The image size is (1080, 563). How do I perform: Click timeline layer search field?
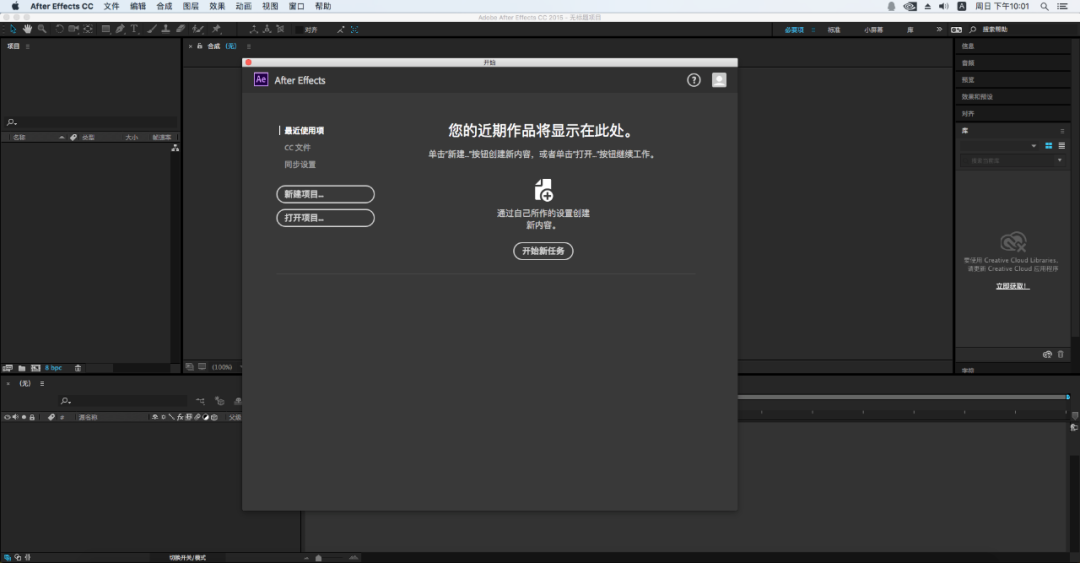click(x=123, y=400)
